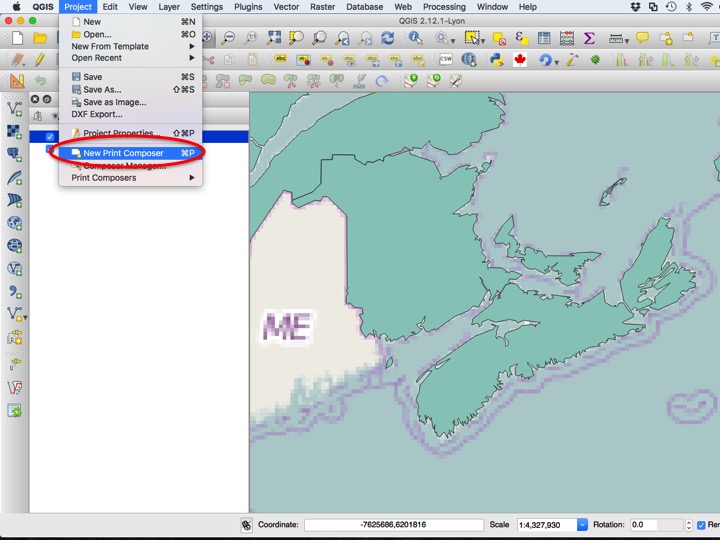Click Zoom to Native Resolution 1:1 icon
The image size is (720, 540).
pos(251,38)
